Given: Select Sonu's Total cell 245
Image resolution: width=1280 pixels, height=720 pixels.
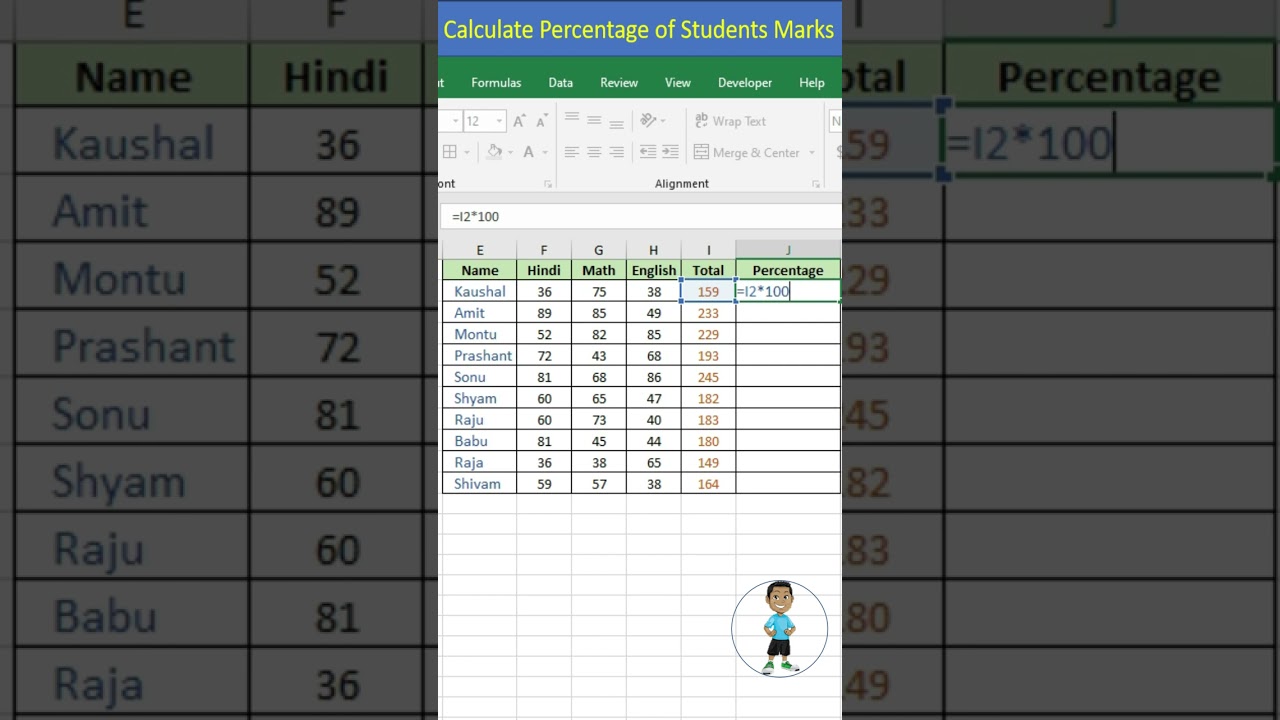Looking at the screenshot, I should 708,377.
